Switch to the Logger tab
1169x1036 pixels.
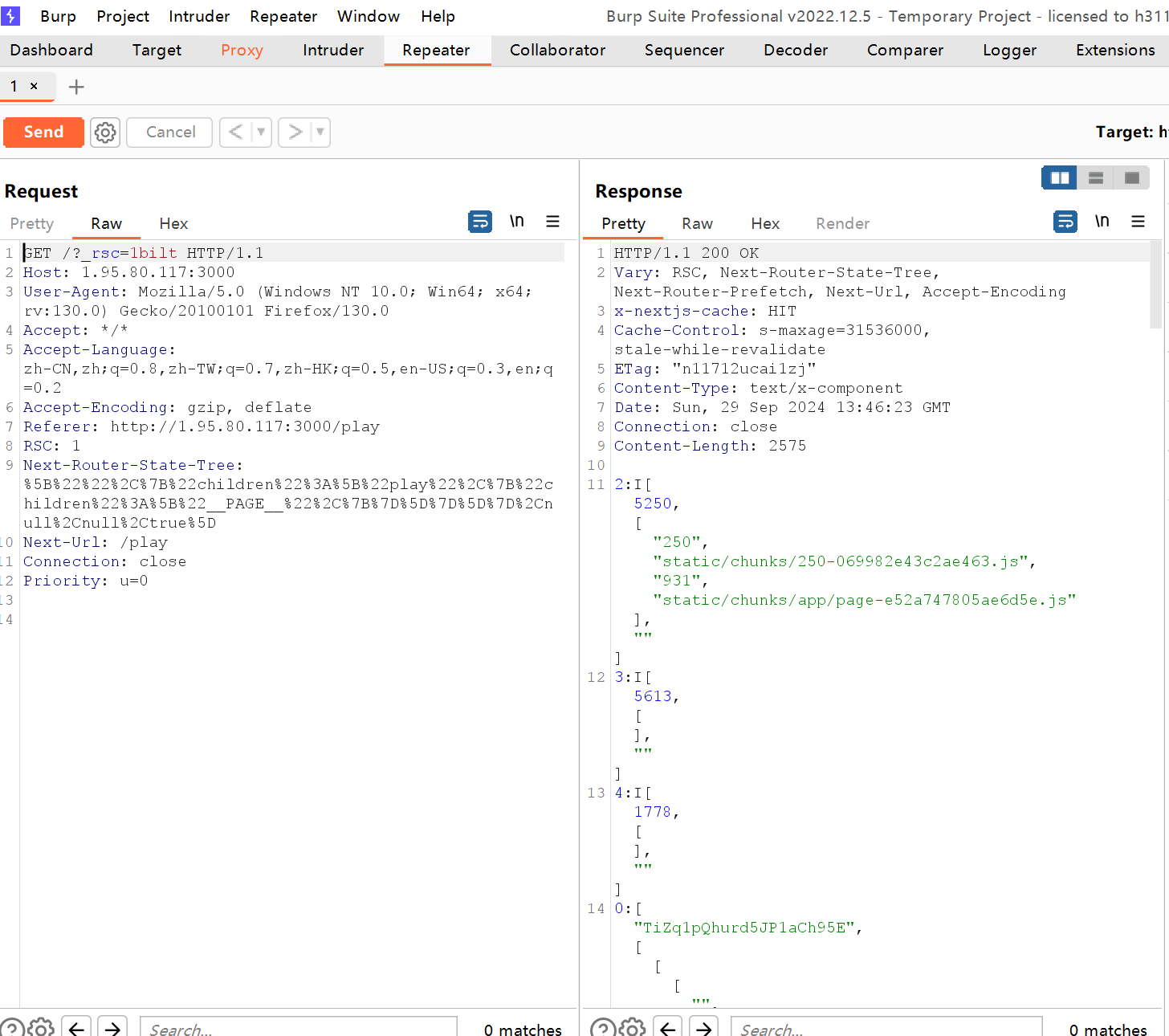click(x=1009, y=50)
